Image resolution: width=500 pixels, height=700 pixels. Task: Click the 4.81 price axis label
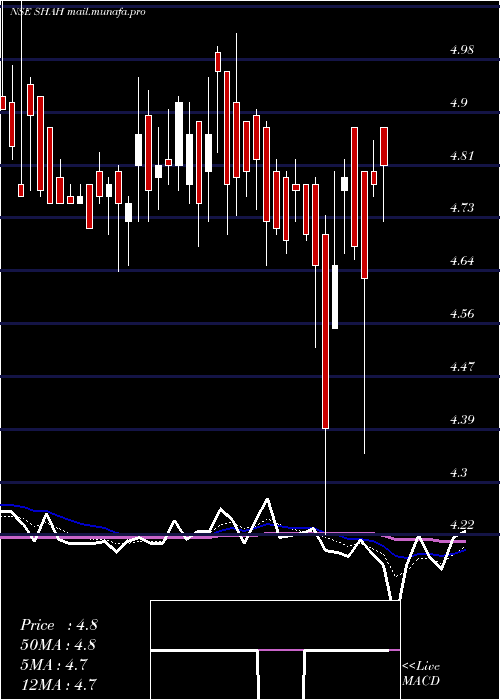coord(462,155)
